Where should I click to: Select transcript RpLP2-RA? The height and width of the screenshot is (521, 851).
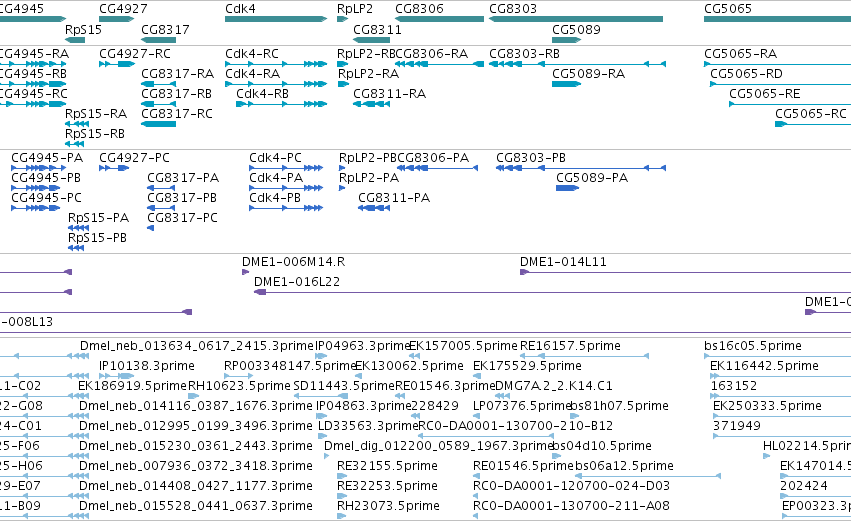tap(368, 74)
